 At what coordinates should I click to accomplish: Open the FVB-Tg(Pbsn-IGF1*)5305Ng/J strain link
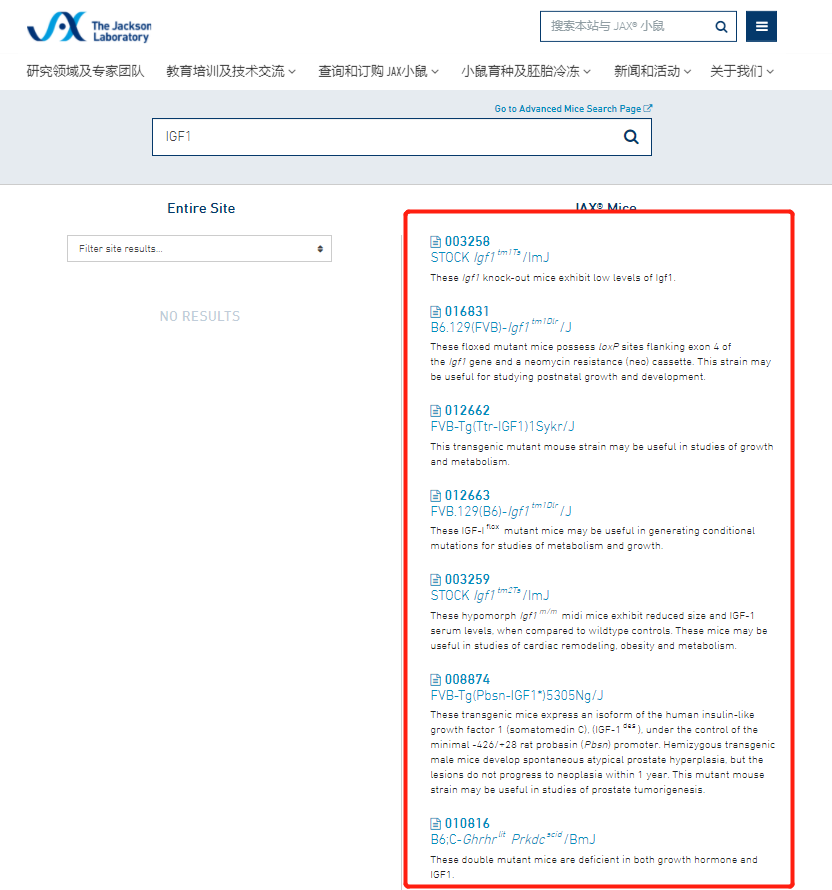pyautogui.click(x=517, y=695)
